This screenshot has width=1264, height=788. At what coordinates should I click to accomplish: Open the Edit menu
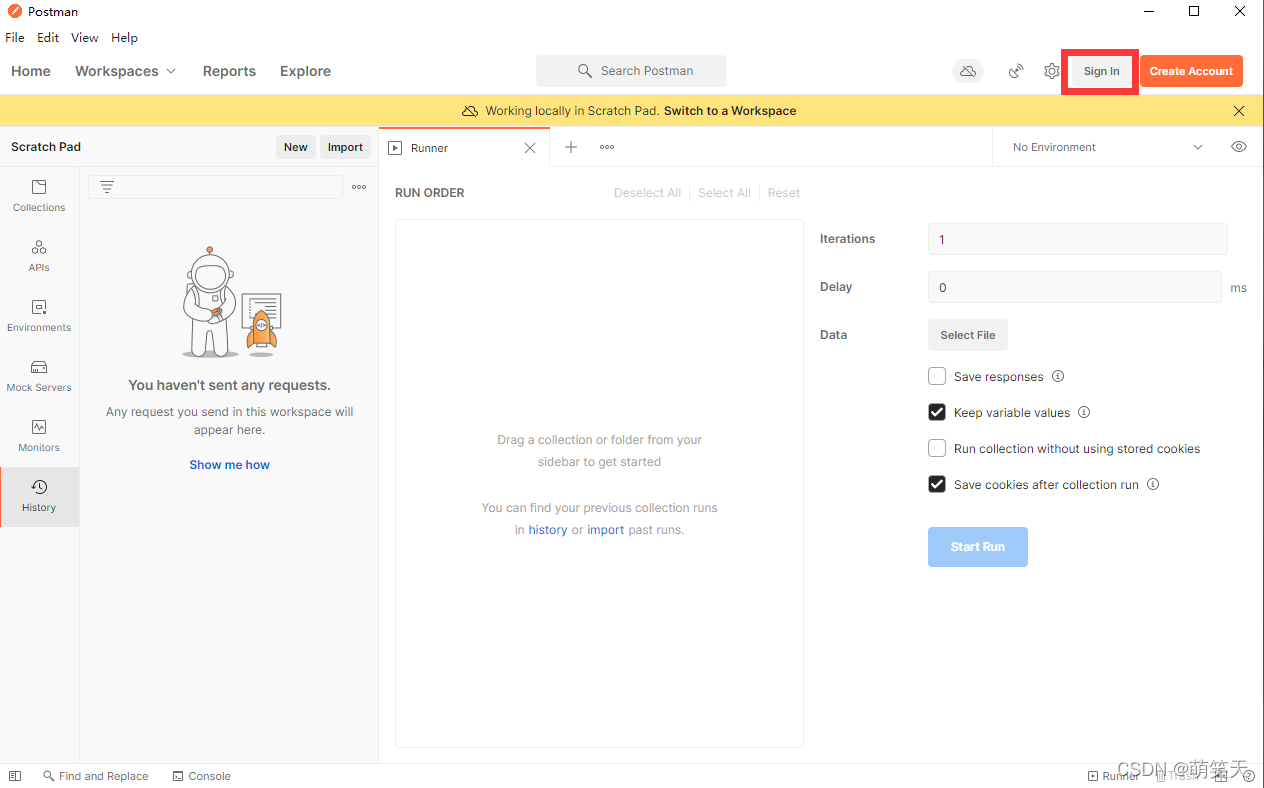(x=48, y=38)
